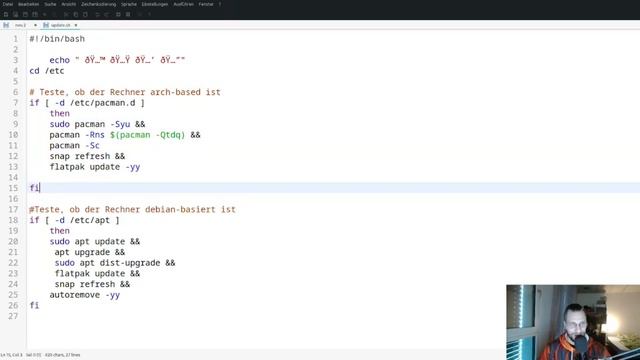
Task: Click 'autoremove -yy' line
Action: click(85, 295)
